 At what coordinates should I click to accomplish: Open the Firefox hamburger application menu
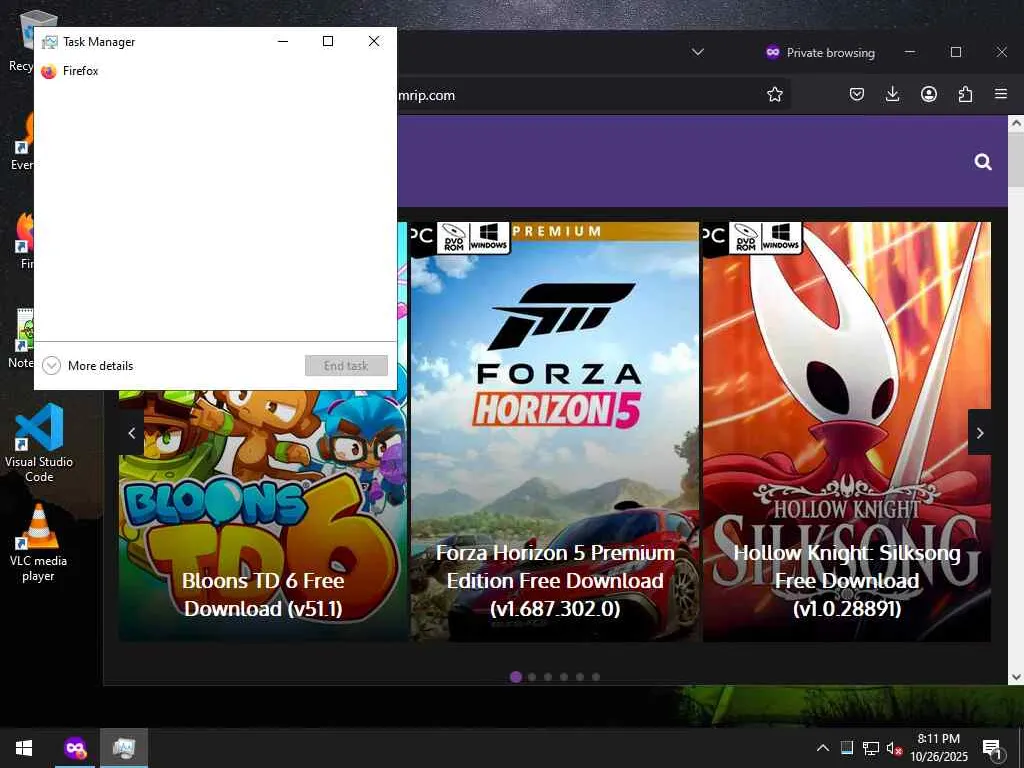coord(1000,94)
